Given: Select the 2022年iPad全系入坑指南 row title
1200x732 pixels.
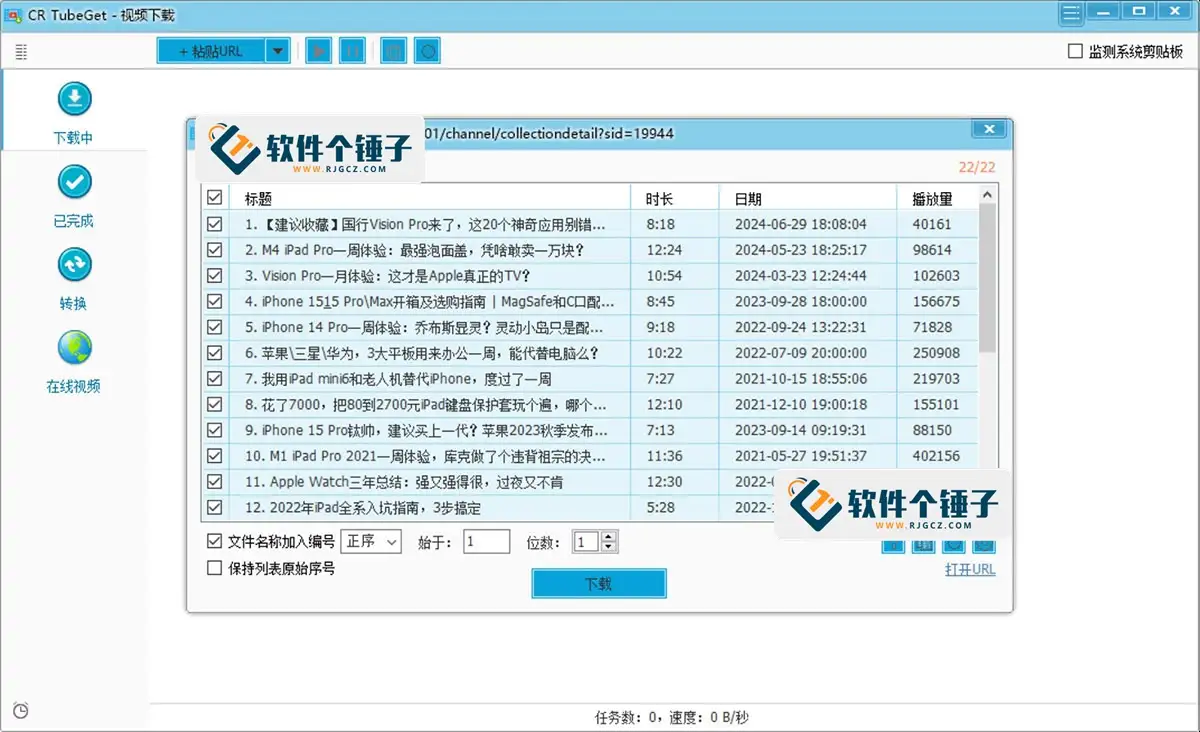Looking at the screenshot, I should coord(363,508).
